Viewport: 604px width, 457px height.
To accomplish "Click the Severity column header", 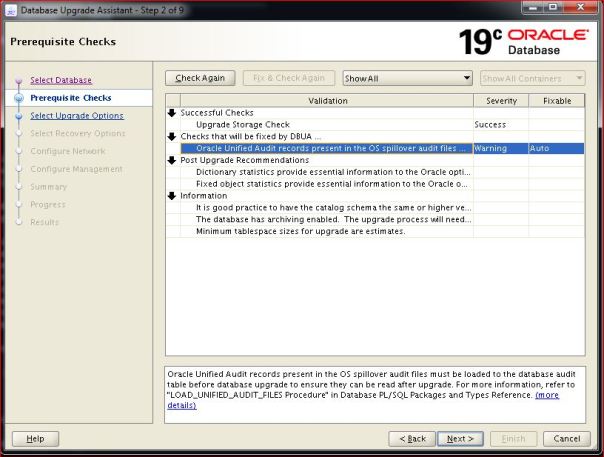I will pos(501,101).
